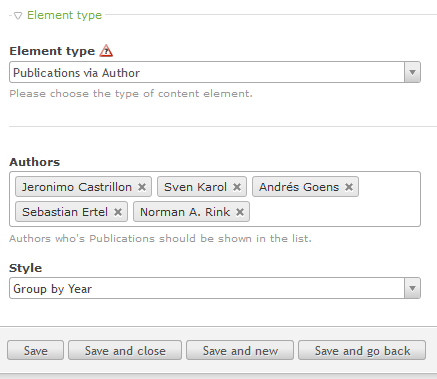This screenshot has width=437, height=379.
Task: Select the Norman A. Rink tag label
Action: point(185,212)
